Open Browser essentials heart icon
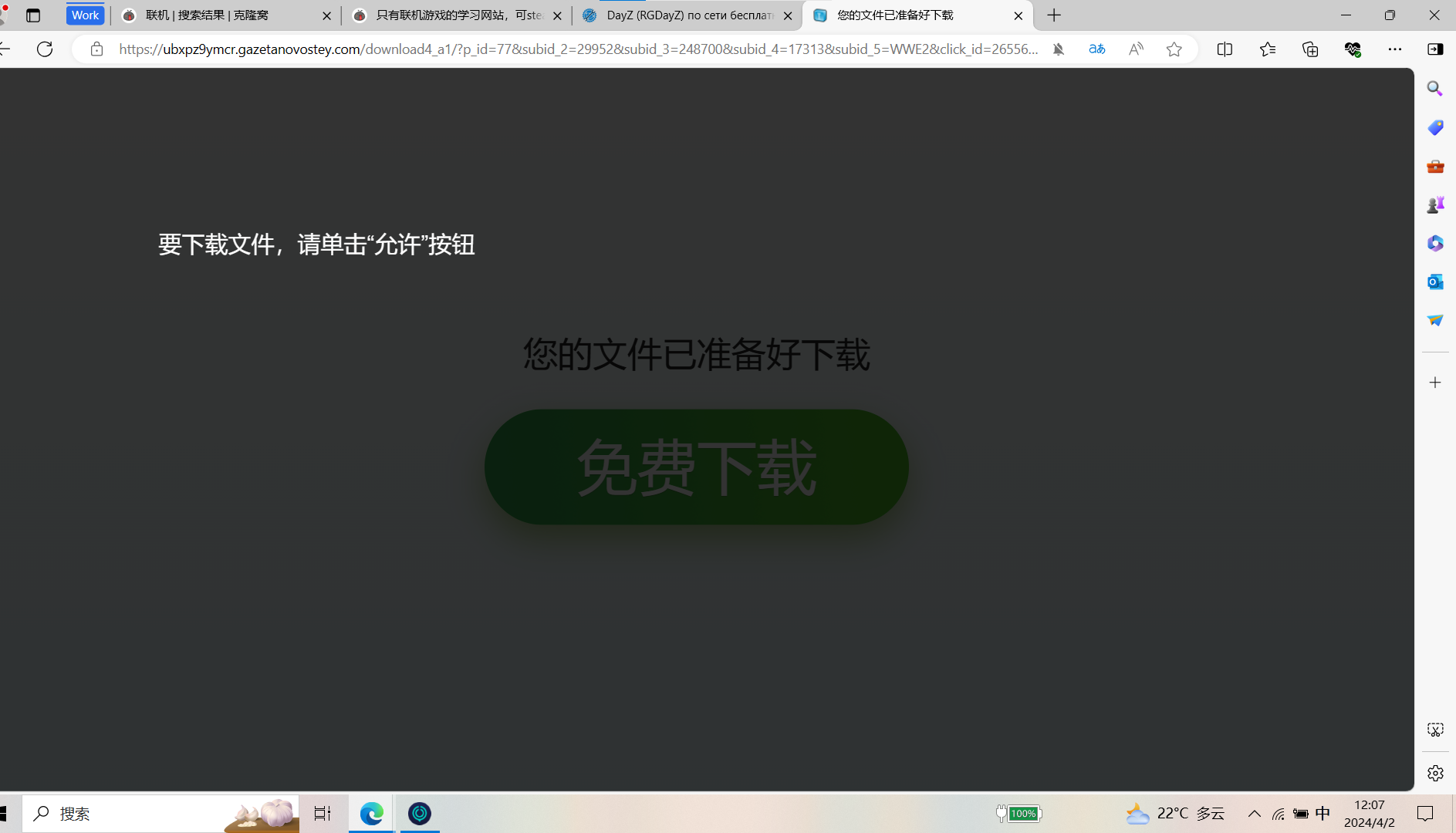Screen dimensions: 1456x833 coord(1353,49)
